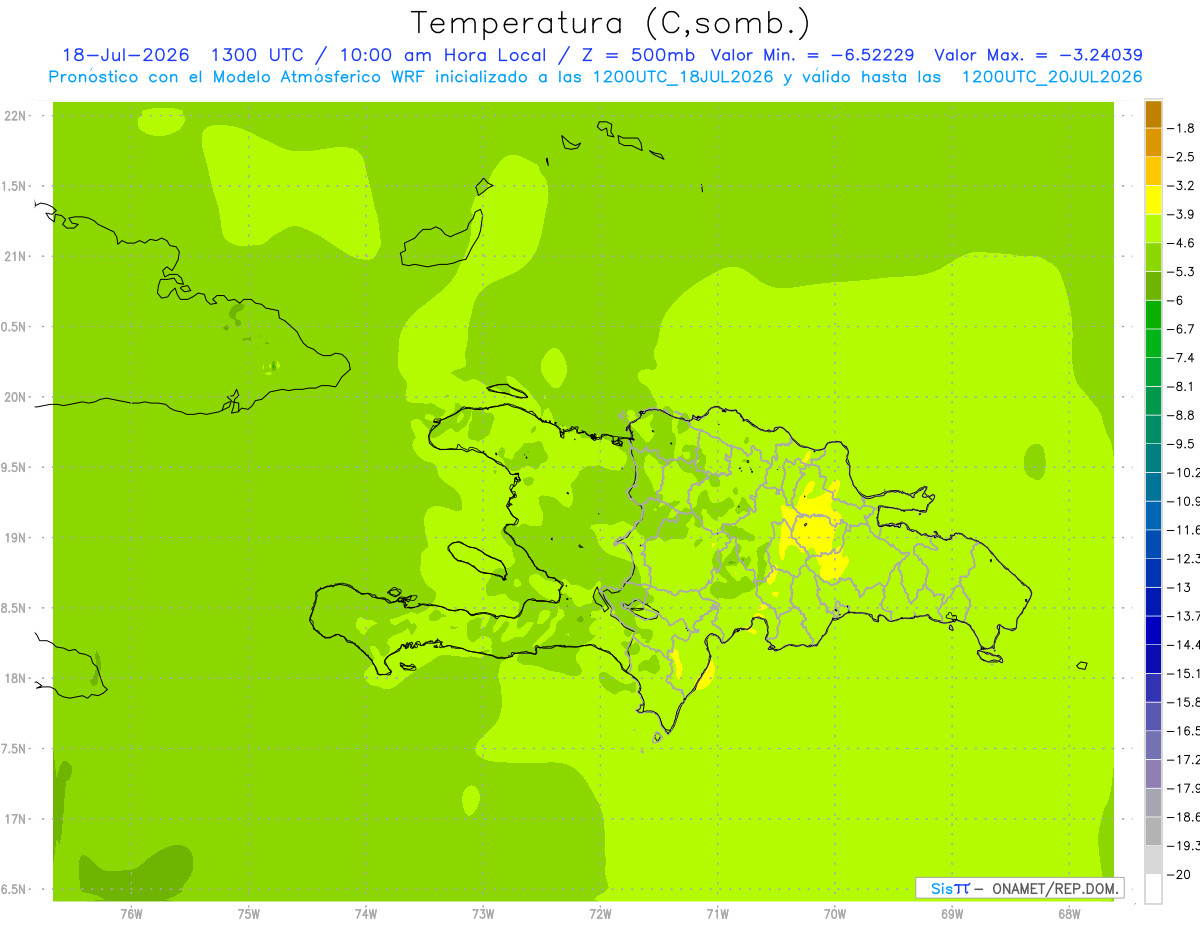The image size is (1200, 927).
Task: Click the '18N' latitude axis label
Action: pyautogui.click(x=17, y=679)
